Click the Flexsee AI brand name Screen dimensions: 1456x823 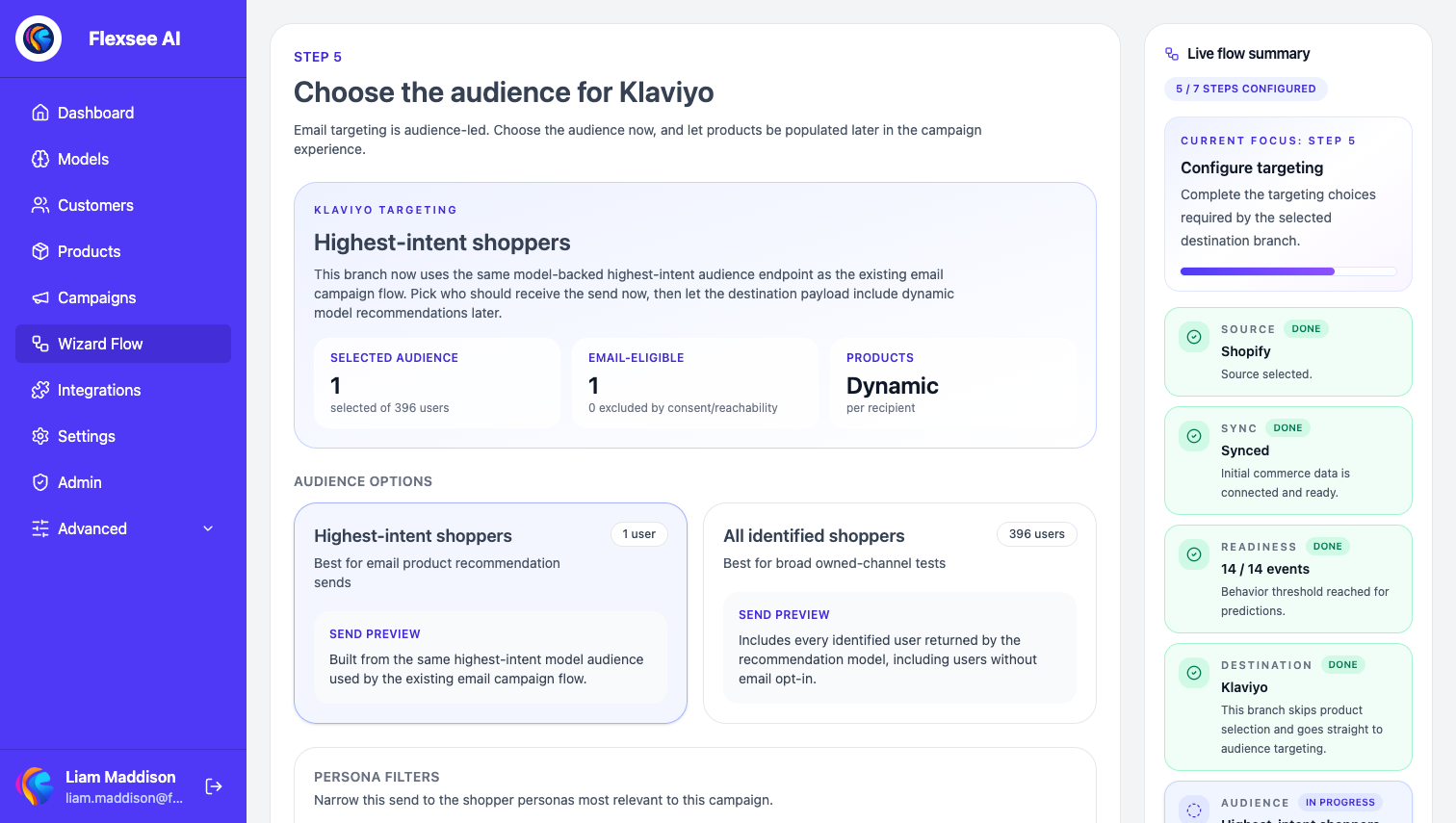coord(135,39)
